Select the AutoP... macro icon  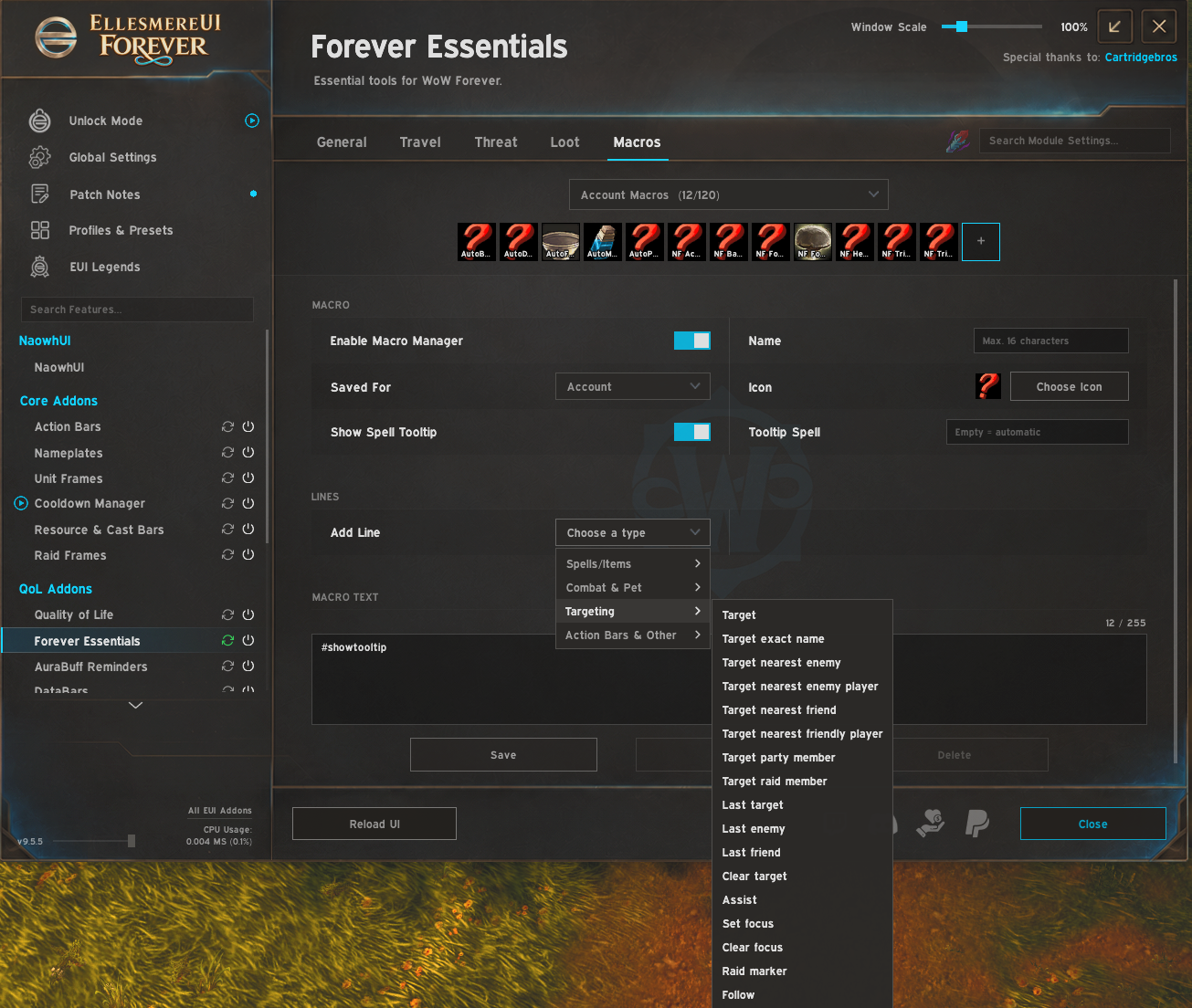(644, 242)
